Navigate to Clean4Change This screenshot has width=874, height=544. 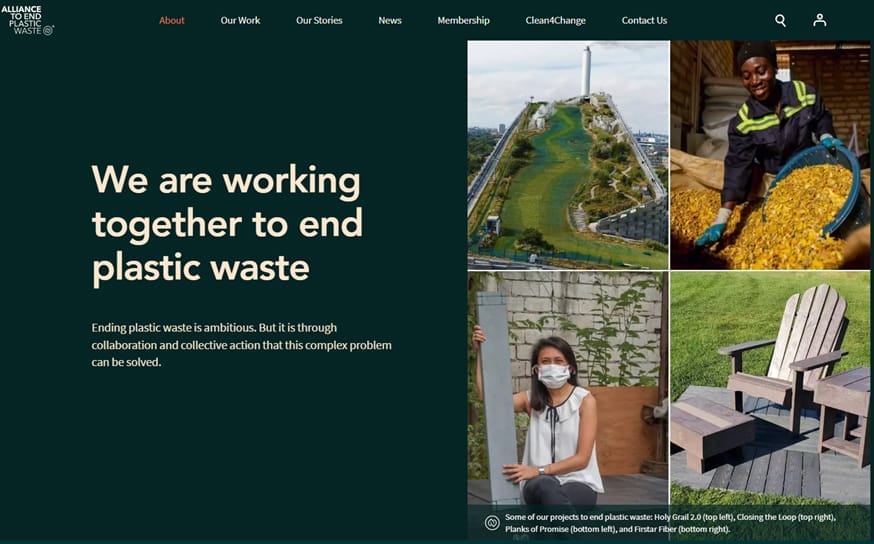coord(555,21)
